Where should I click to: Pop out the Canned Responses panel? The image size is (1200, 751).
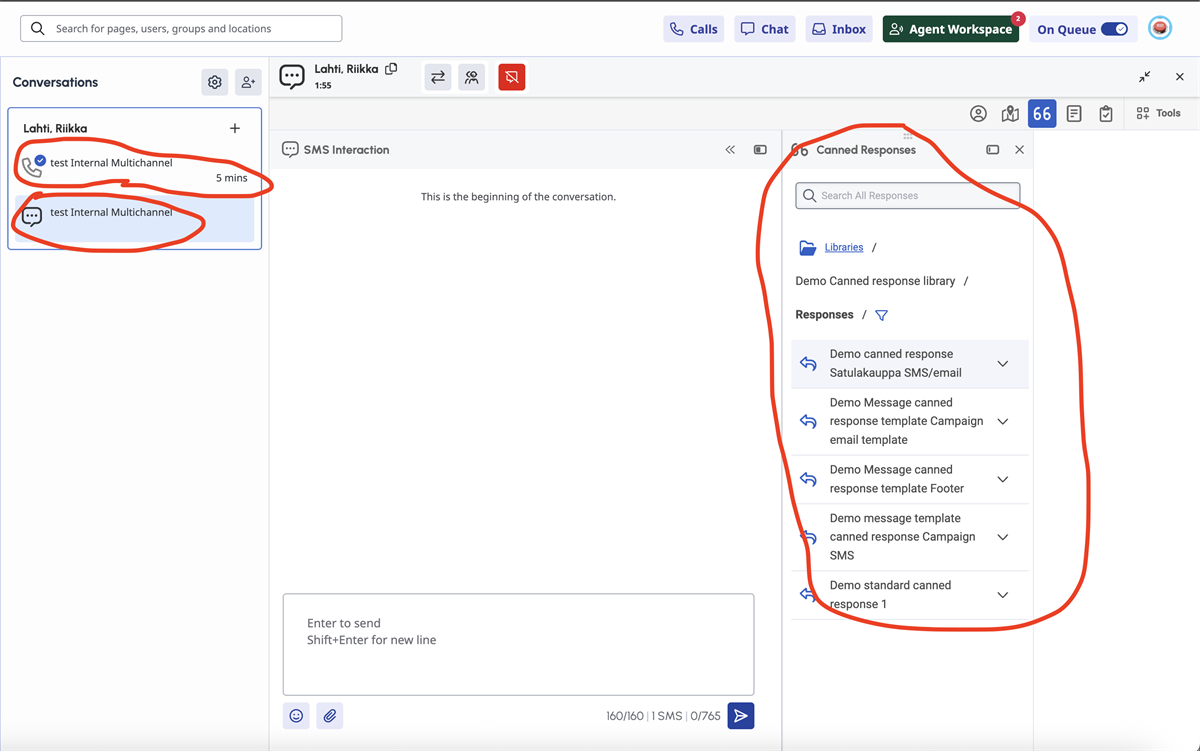[992, 150]
